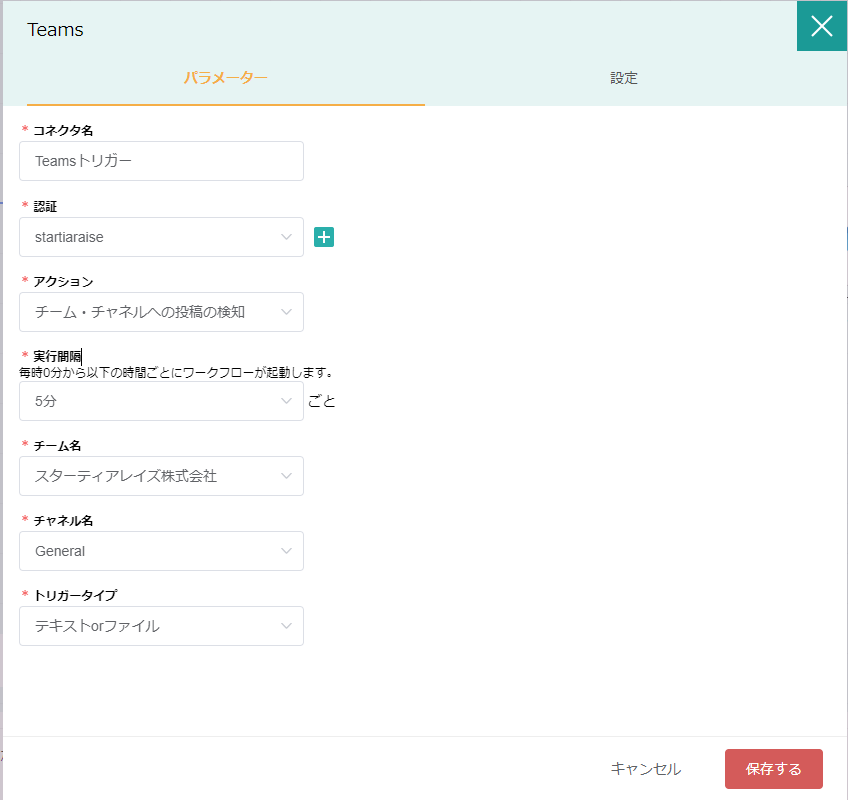Screen dimensions: 848x800
Task: Click the コネクタ名 input field
Action: 161,161
